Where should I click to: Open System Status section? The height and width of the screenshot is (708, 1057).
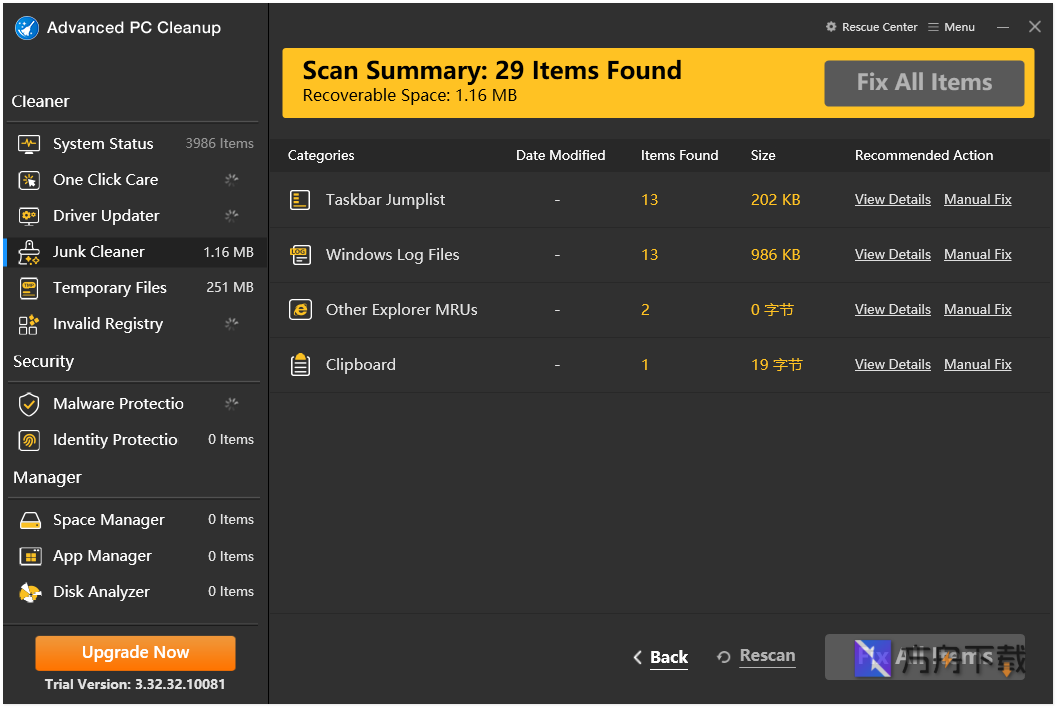click(x=135, y=144)
